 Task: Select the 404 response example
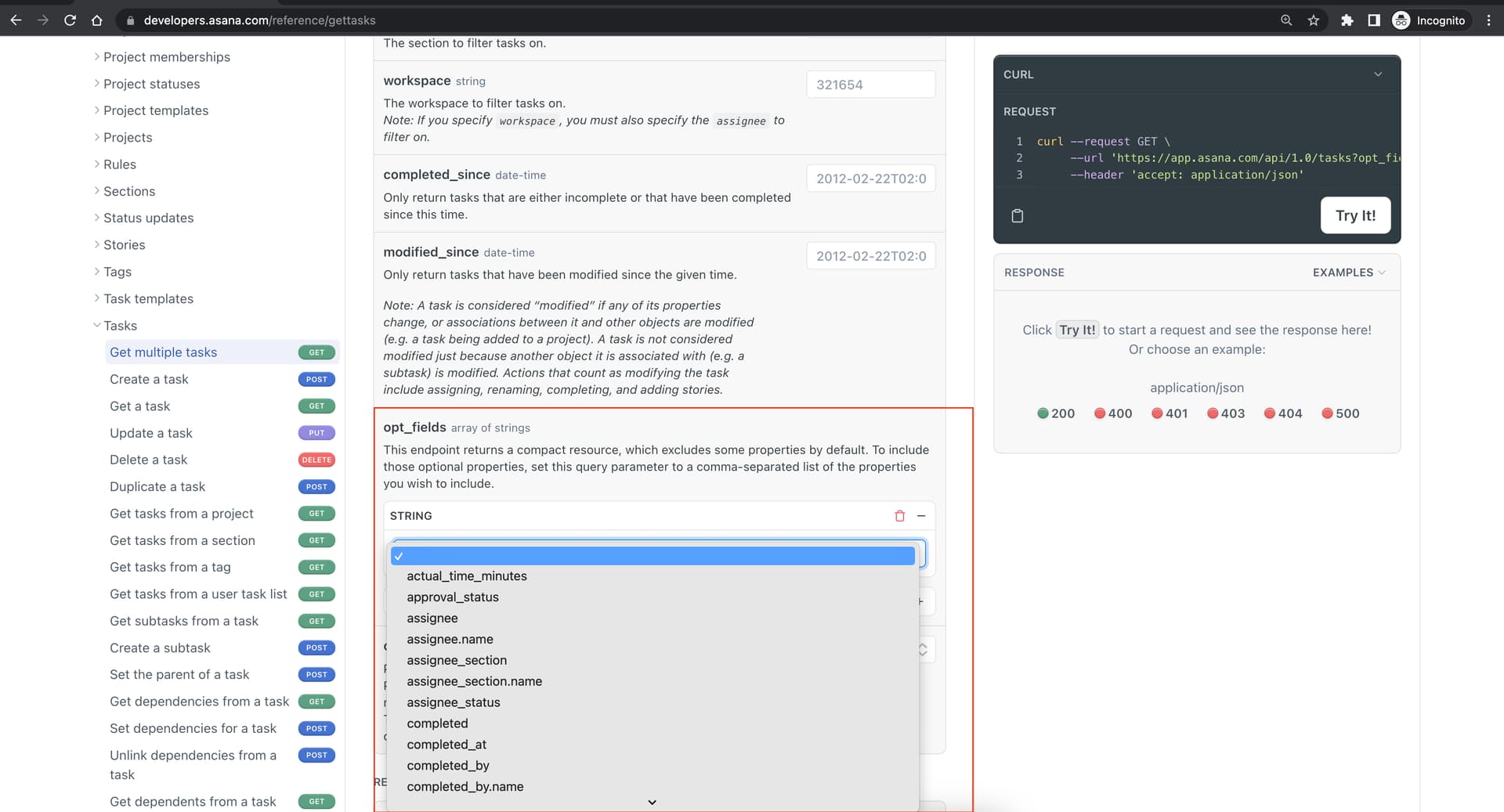point(1282,413)
